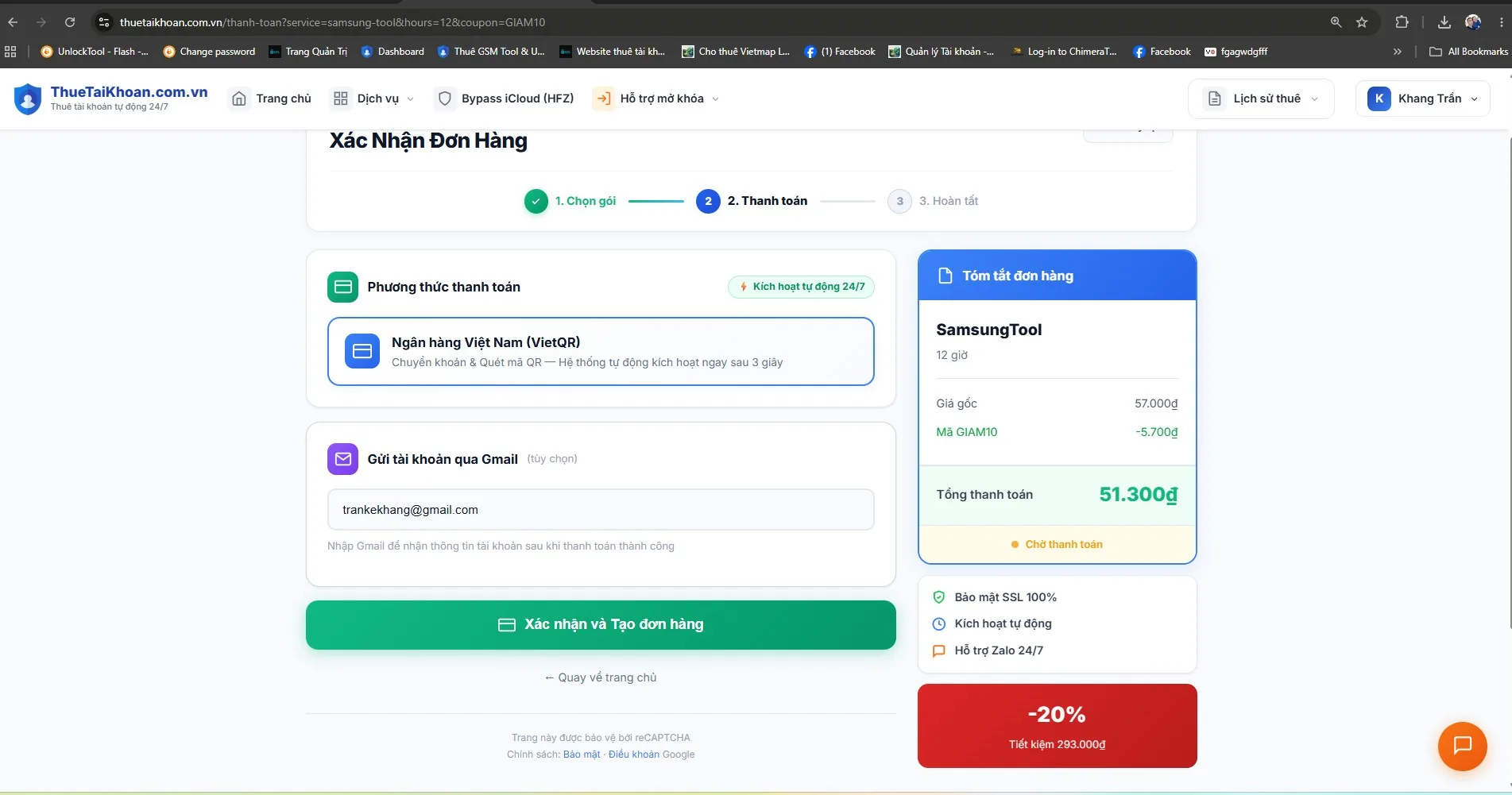The height and width of the screenshot is (795, 1512).
Task: Click the Kích hoạt tự động 24/7 badge
Action: [x=801, y=287]
